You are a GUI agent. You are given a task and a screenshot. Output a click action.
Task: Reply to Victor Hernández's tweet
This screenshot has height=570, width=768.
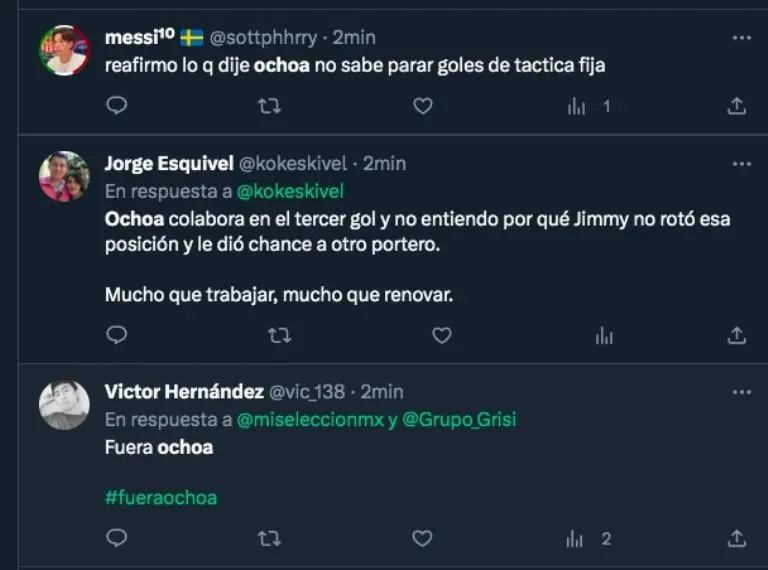117,539
